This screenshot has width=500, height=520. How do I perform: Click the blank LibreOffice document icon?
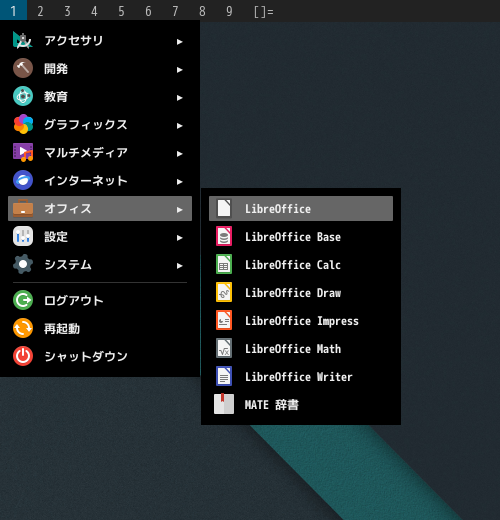tap(224, 208)
